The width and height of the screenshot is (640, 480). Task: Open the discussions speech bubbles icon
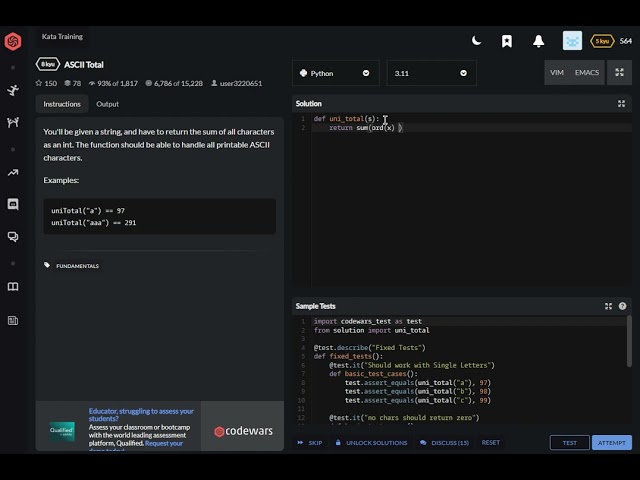tap(13, 237)
